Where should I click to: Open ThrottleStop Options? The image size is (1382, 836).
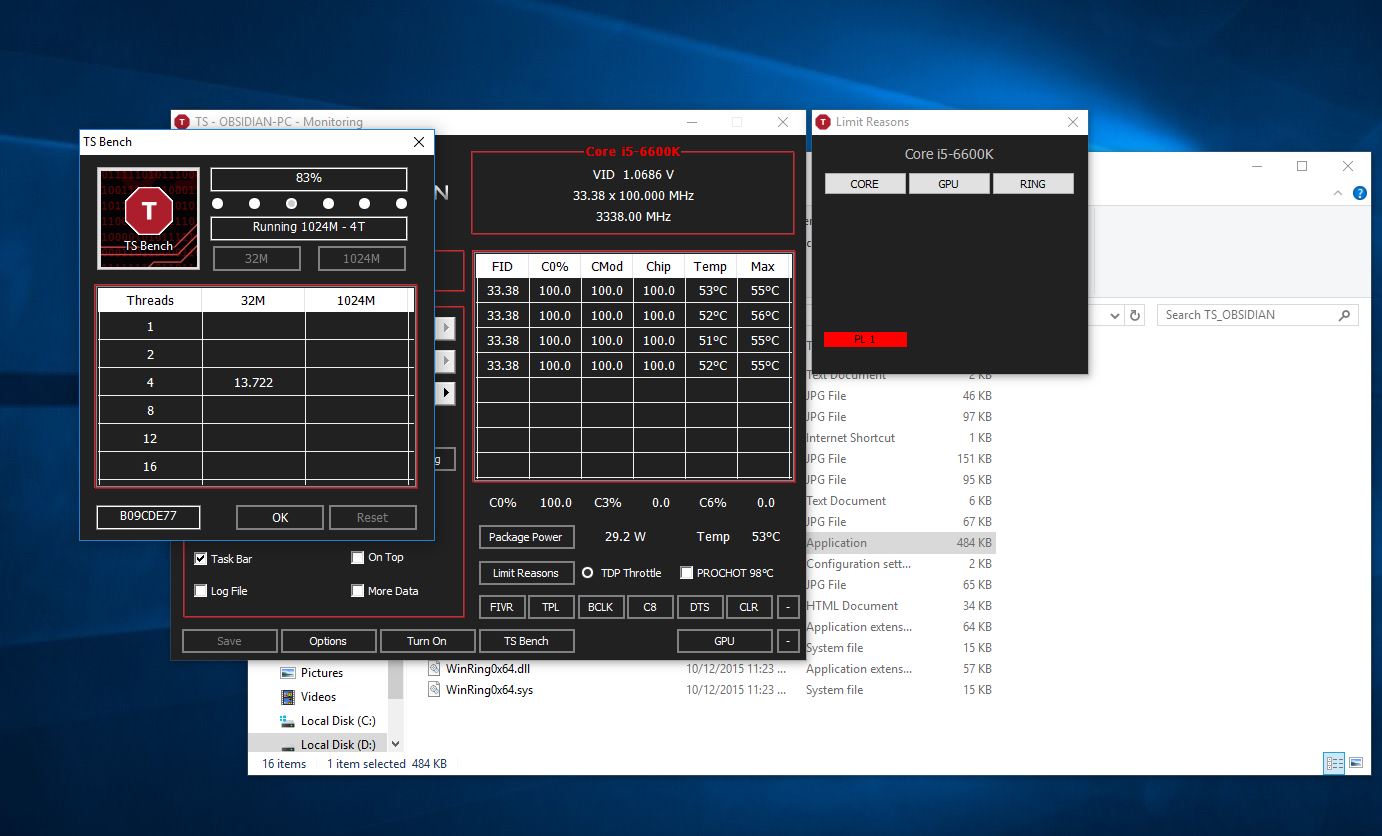tap(328, 641)
